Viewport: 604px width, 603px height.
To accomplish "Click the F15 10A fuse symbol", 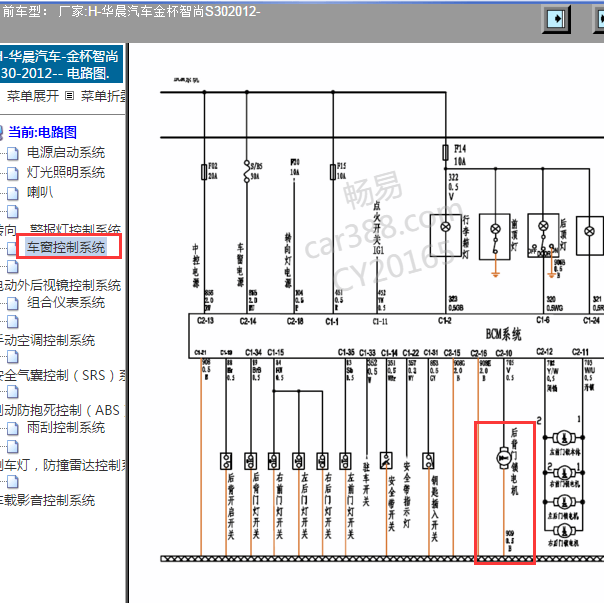I will tap(333, 172).
